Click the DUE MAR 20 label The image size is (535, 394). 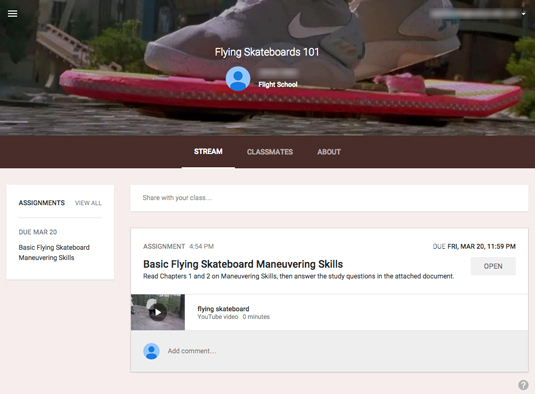point(38,232)
